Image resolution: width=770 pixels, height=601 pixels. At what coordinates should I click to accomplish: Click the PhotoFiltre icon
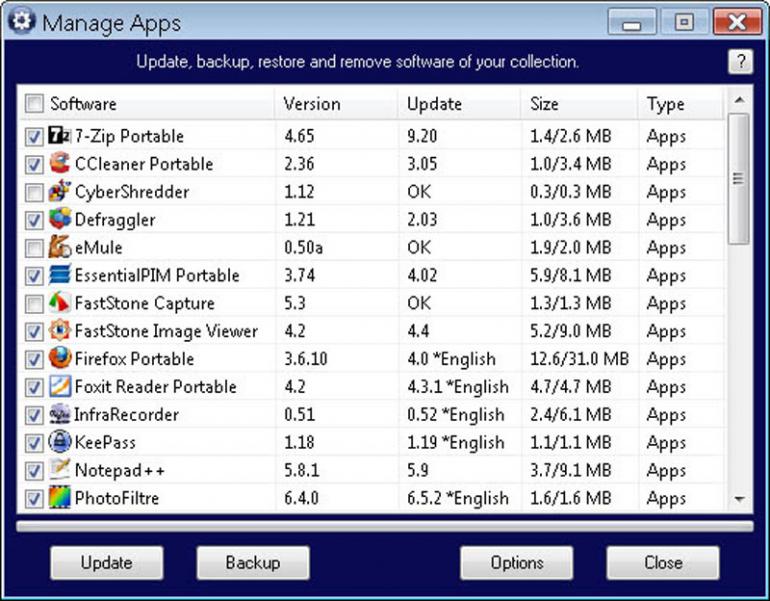(x=59, y=498)
